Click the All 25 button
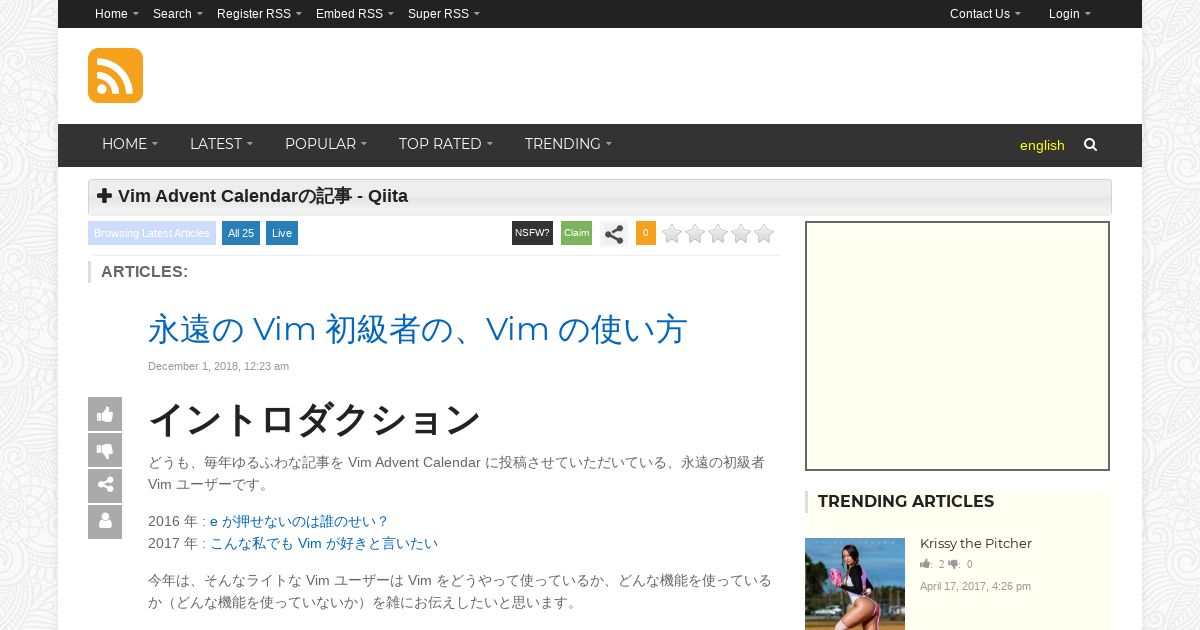Image resolution: width=1200 pixels, height=630 pixels. [241, 233]
